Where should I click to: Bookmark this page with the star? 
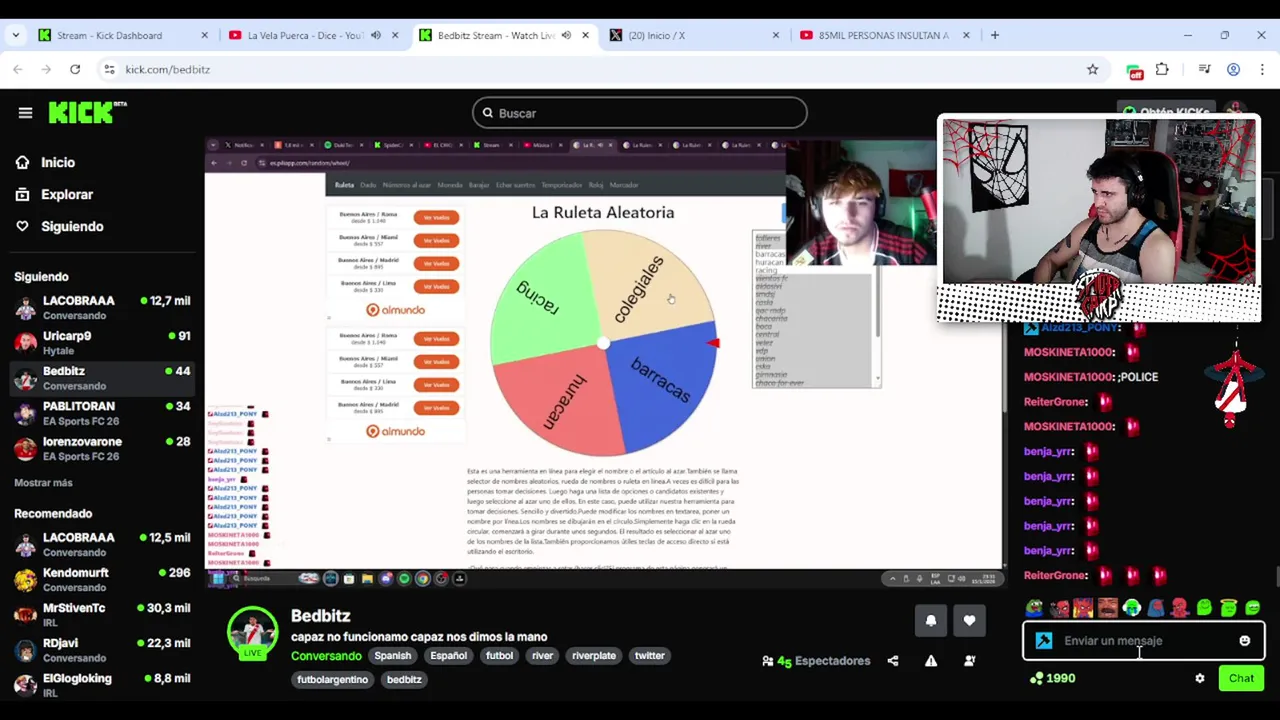point(1092,69)
